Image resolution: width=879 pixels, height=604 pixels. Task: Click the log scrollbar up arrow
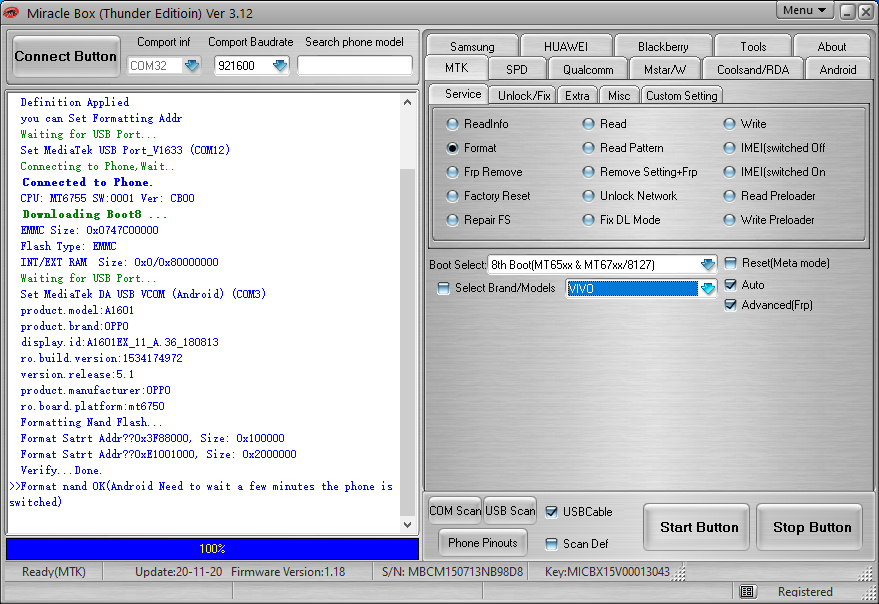tap(408, 102)
